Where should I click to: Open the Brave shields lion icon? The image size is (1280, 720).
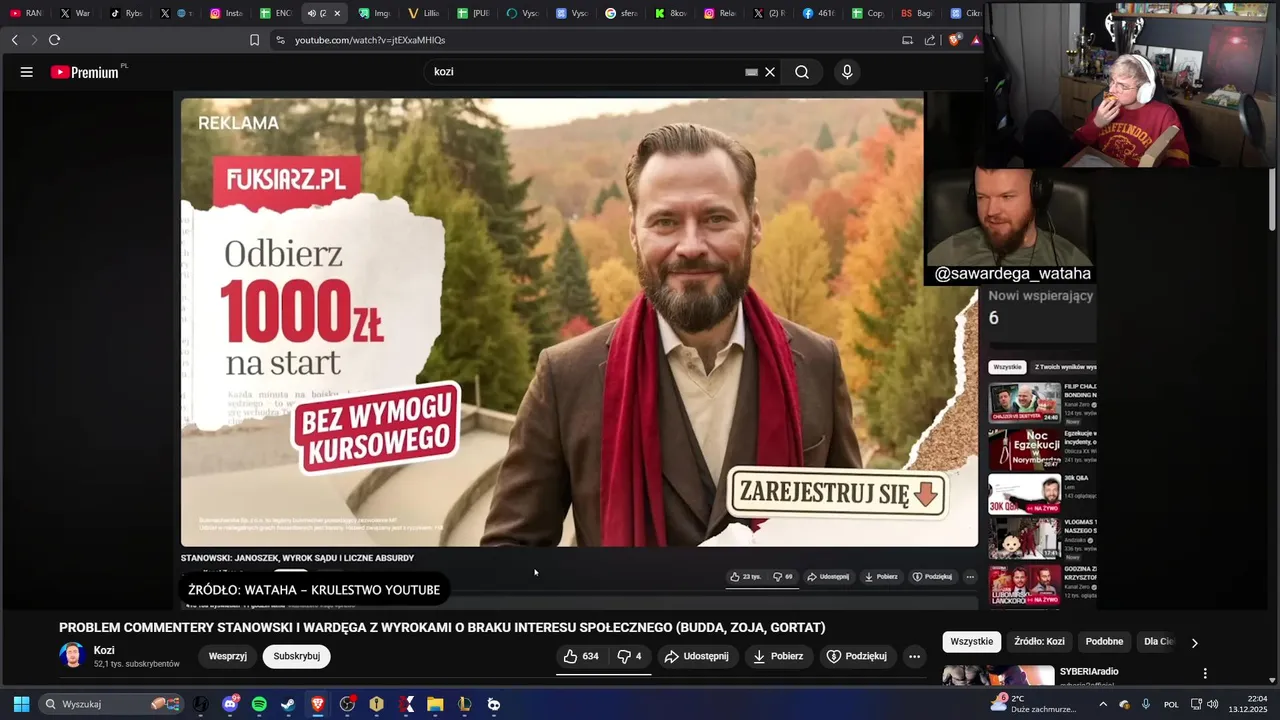(x=954, y=40)
